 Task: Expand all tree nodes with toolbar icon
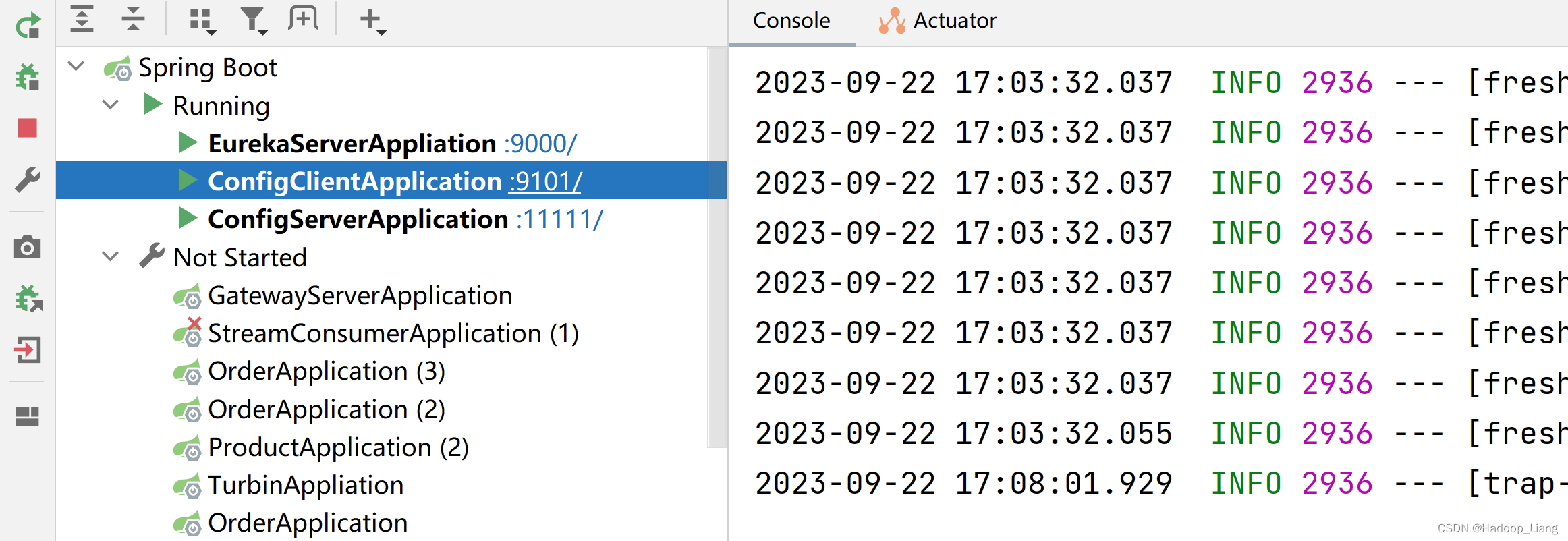[82, 20]
